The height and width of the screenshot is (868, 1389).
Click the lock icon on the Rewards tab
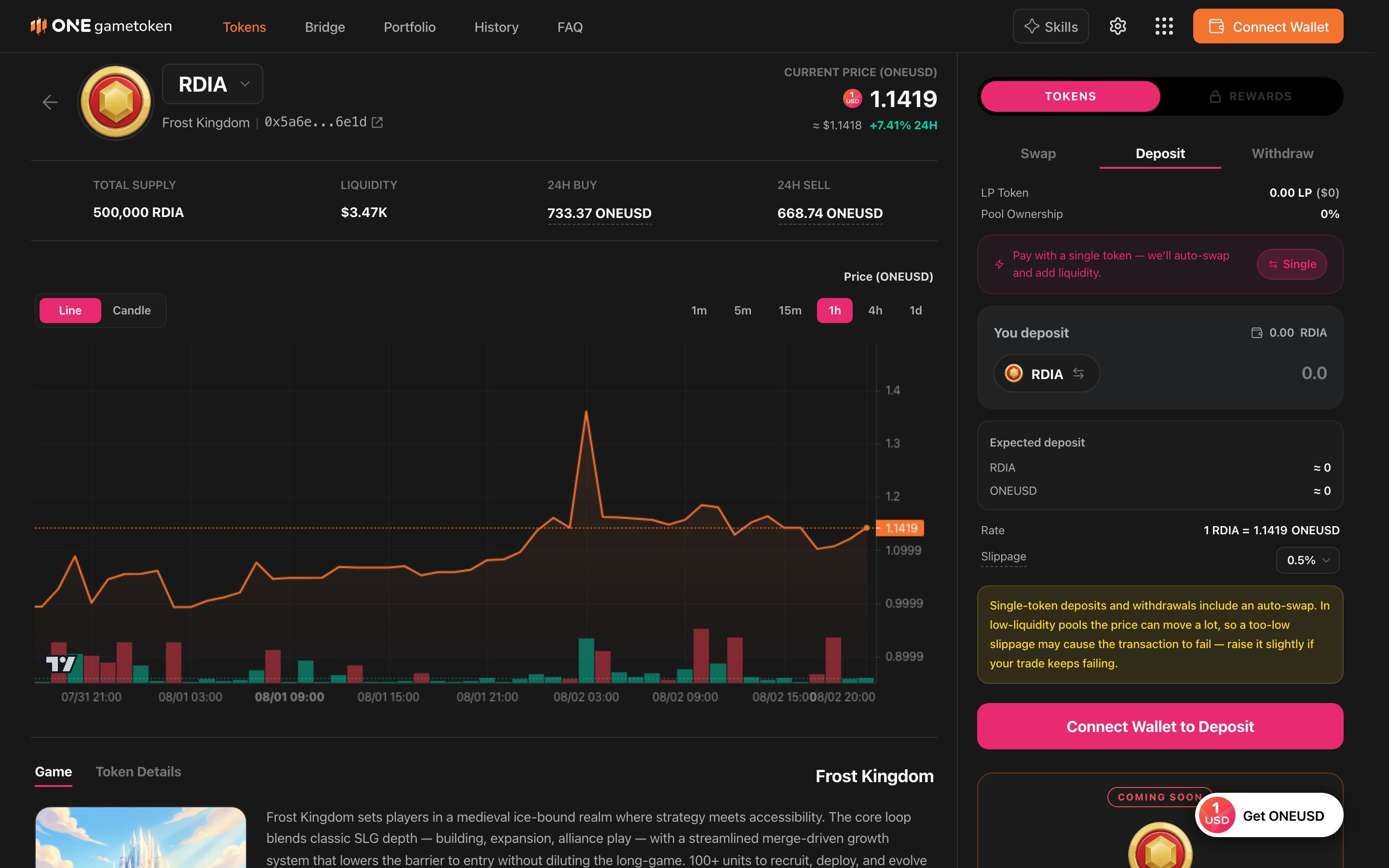point(1215,96)
